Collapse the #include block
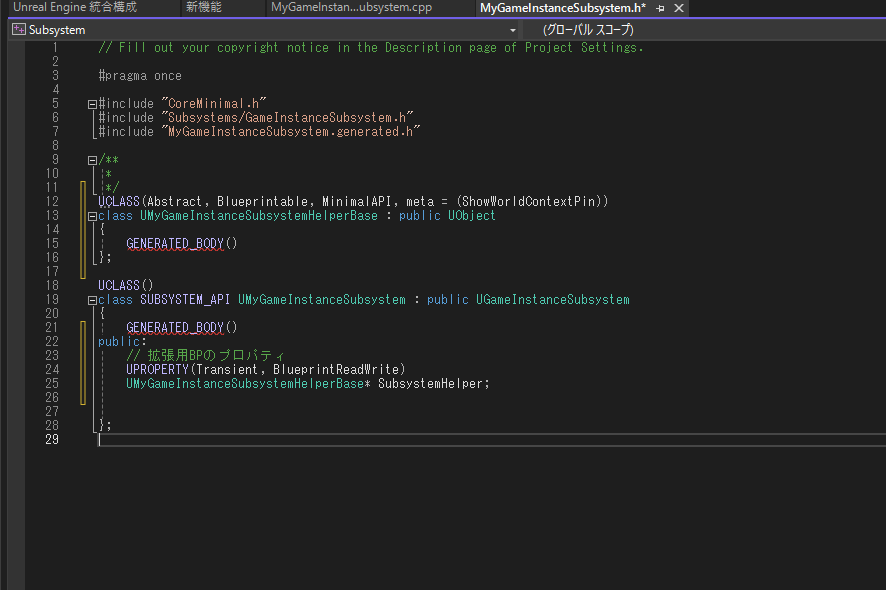The image size is (886, 590). 92,104
